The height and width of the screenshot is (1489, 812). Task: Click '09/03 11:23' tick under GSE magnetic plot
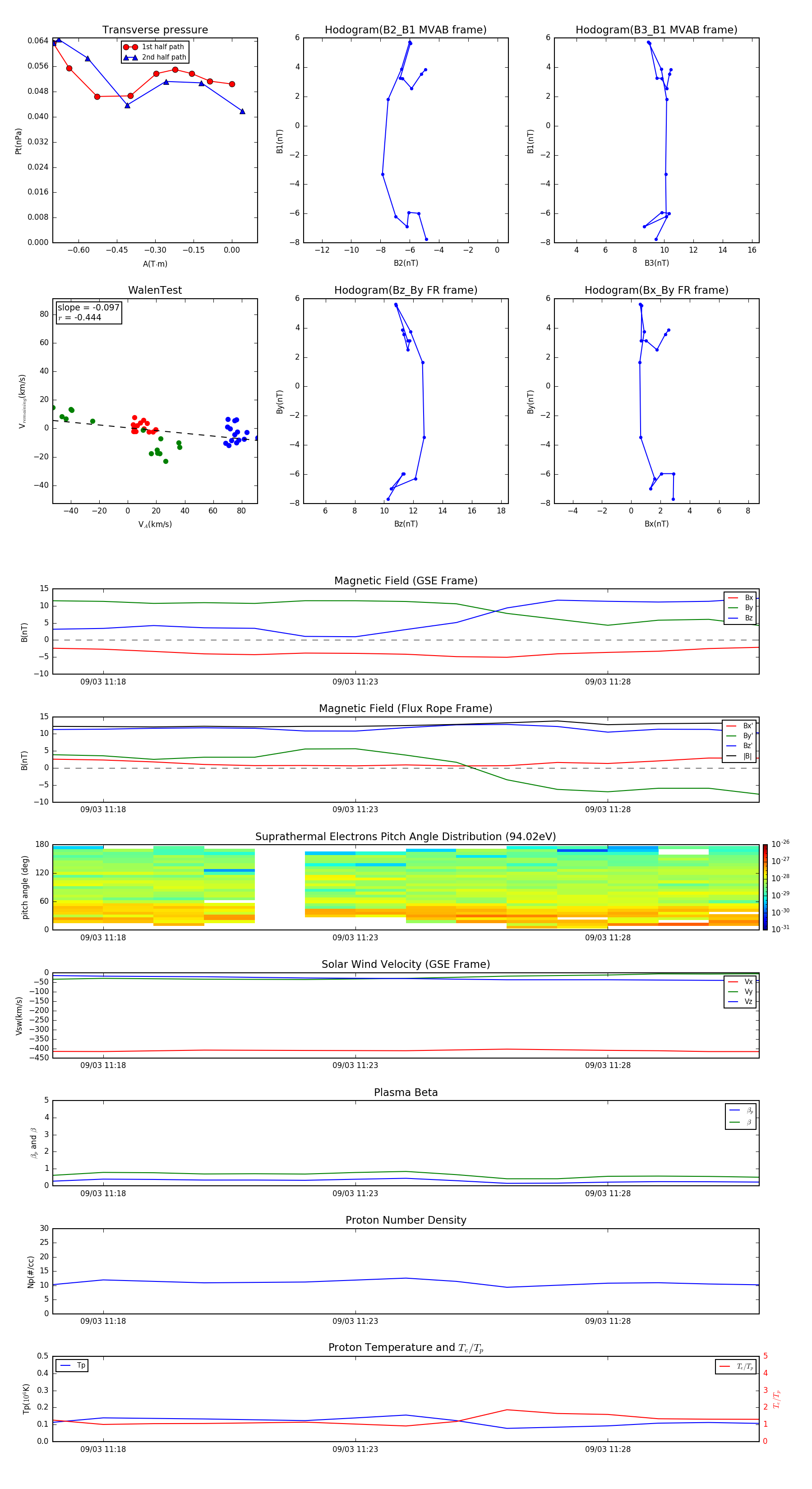click(x=355, y=681)
